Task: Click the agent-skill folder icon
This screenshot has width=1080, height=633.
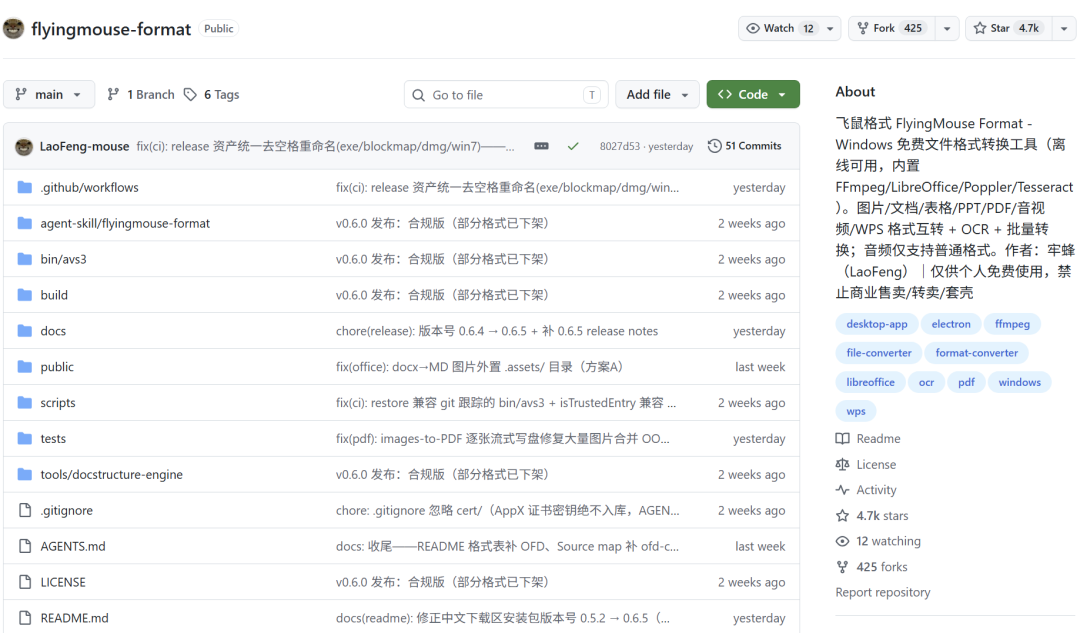Action: pyautogui.click(x=25, y=223)
